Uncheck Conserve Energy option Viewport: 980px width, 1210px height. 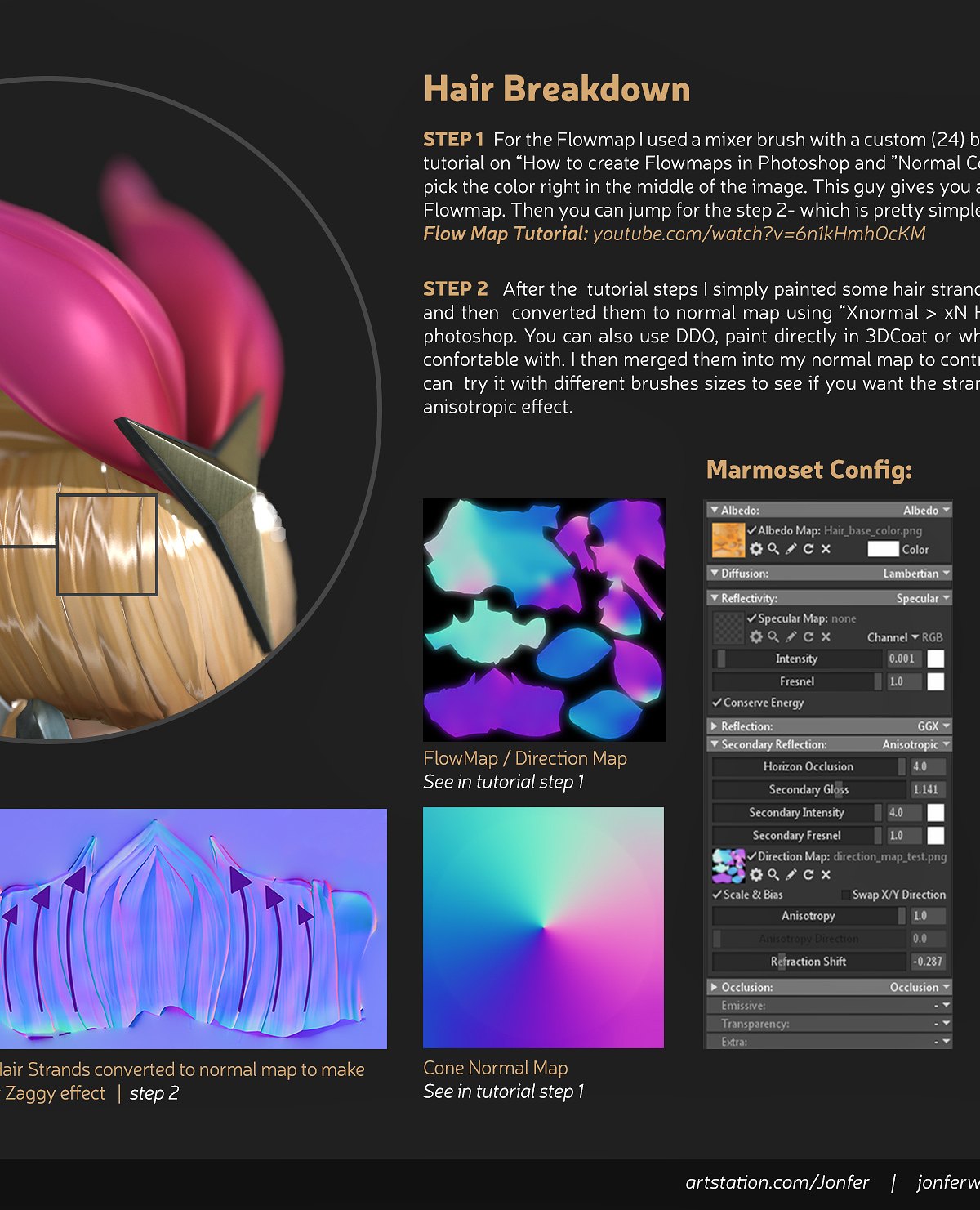click(717, 702)
